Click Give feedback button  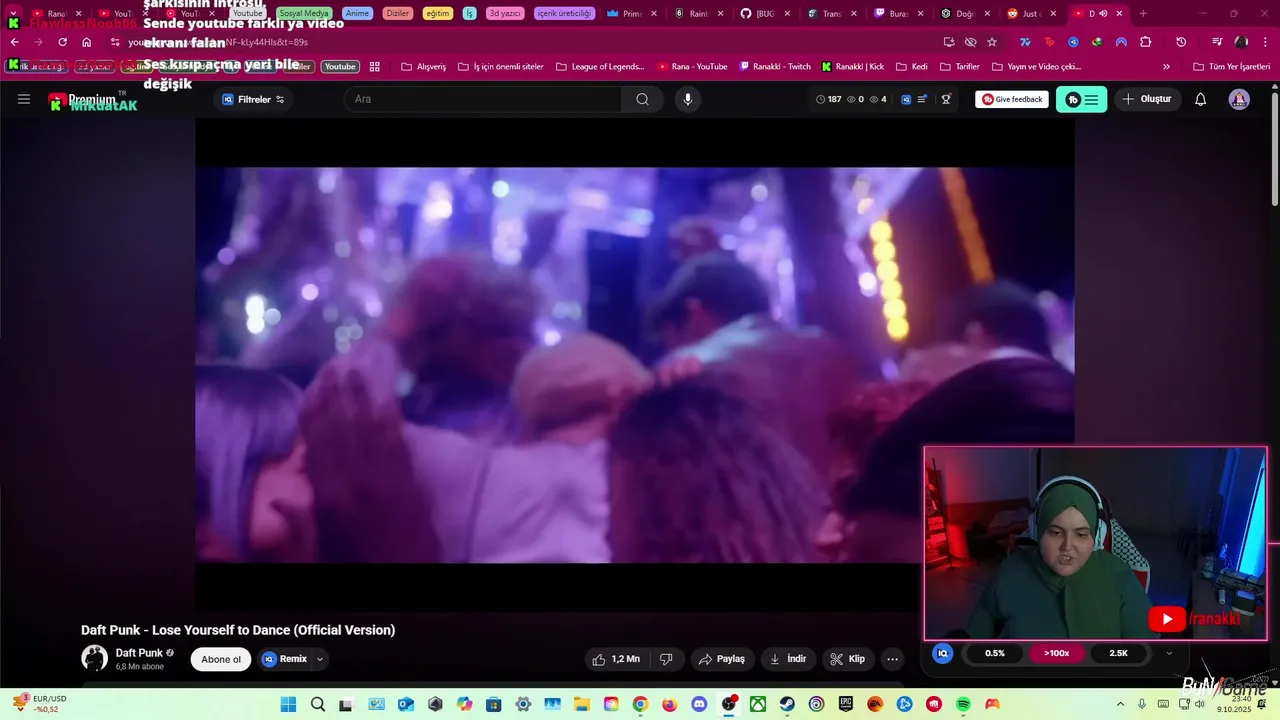click(x=1012, y=99)
